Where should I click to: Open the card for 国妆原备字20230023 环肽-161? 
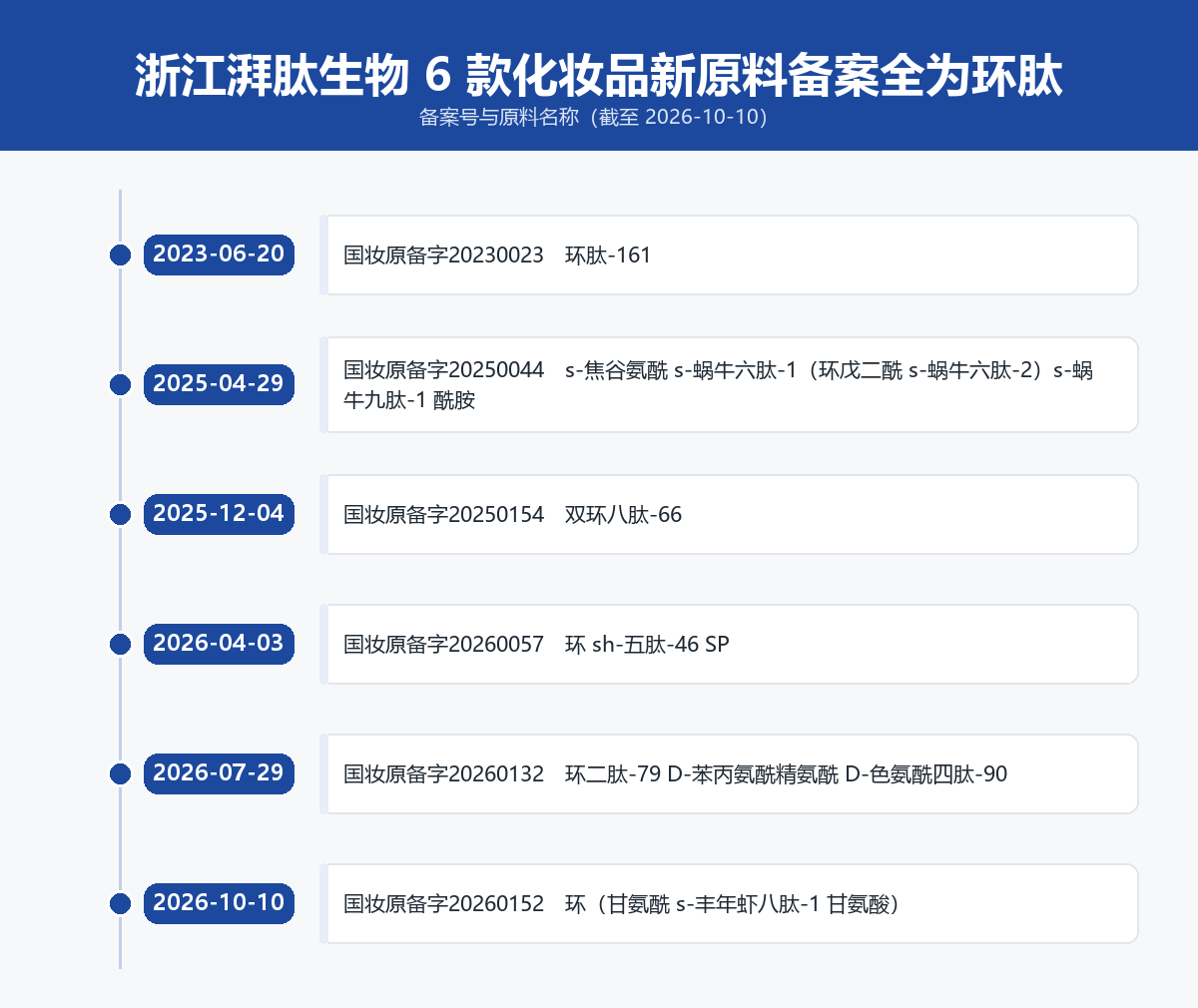(729, 254)
